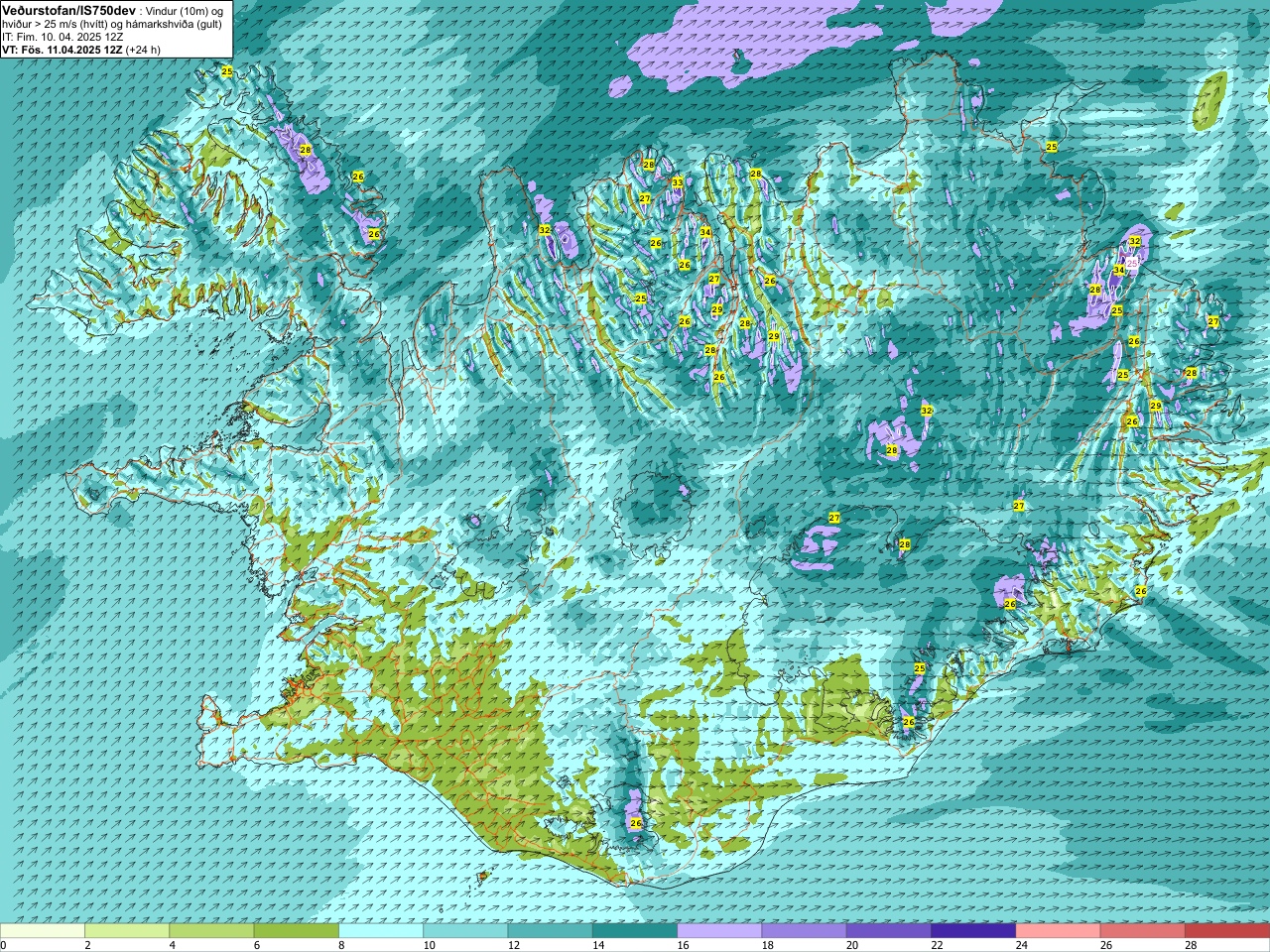This screenshot has width=1270, height=952.
Task: Click the Veðurstofan/IS750dev title text
Action: click(69, 9)
